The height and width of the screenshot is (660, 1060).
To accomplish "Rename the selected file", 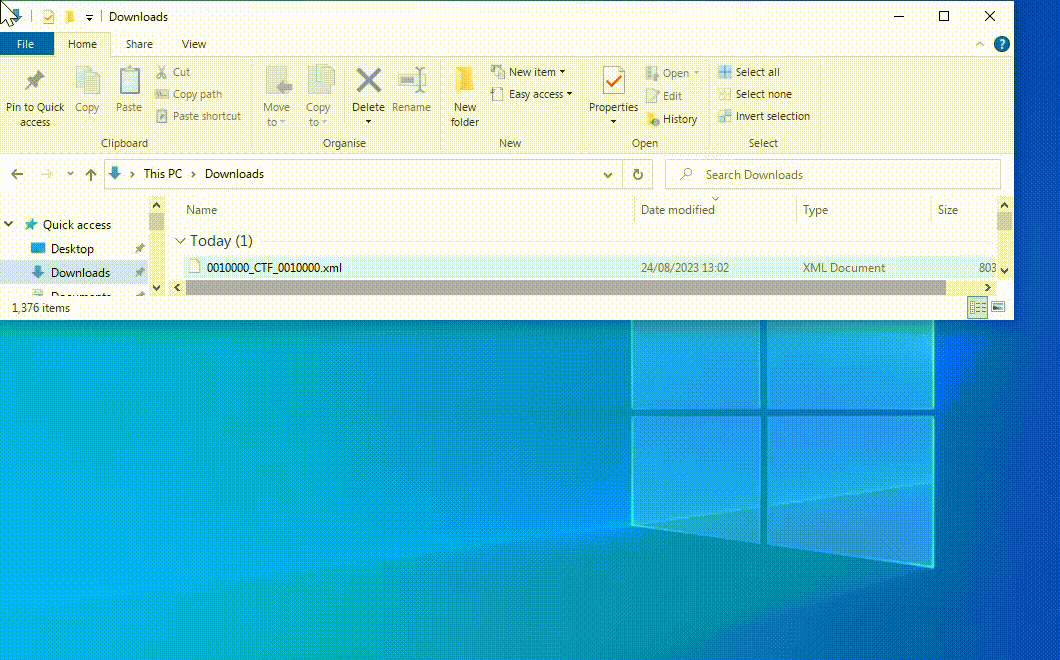I will coord(411,89).
